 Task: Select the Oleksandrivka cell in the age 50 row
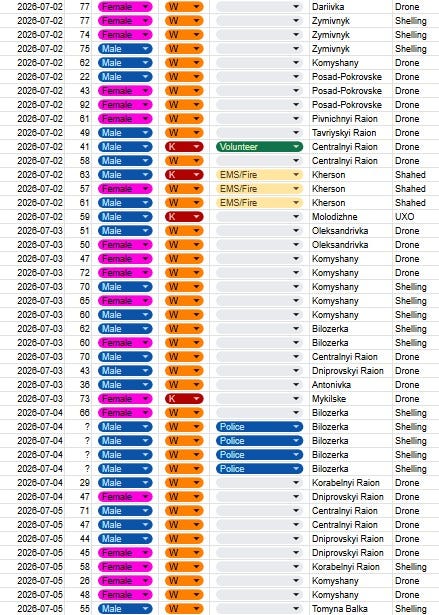(x=351, y=245)
